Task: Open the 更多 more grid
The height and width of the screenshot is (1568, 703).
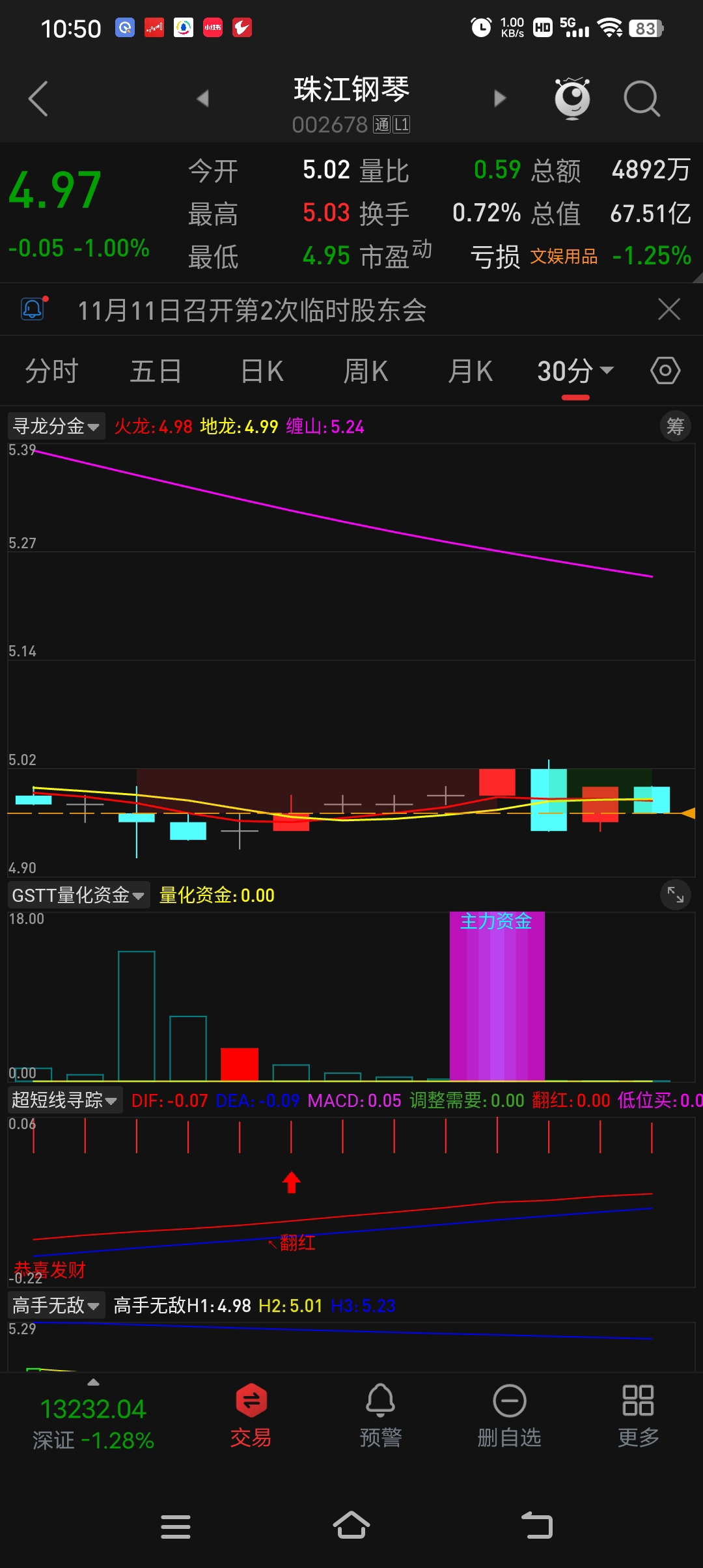Action: pos(638,1416)
